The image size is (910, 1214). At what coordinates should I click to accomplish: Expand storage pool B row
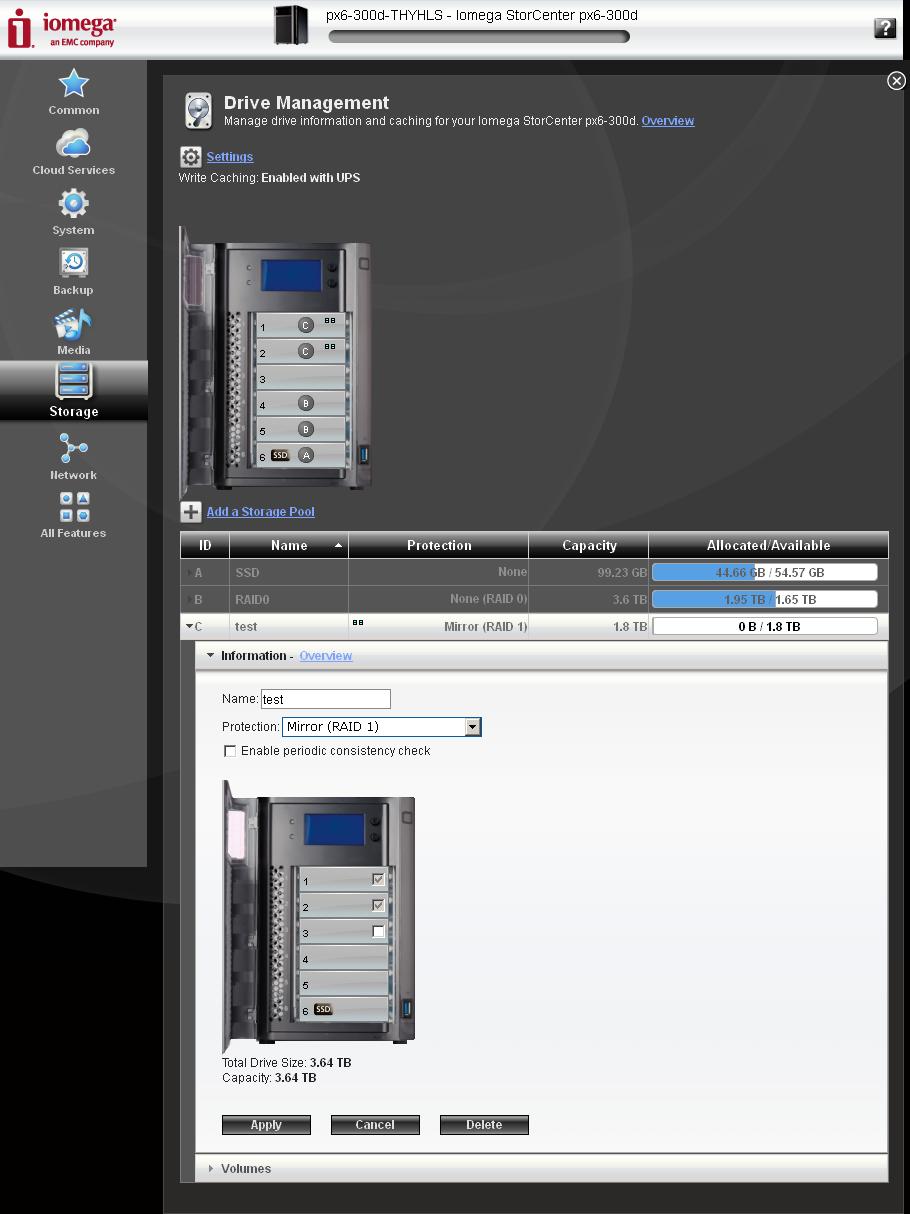[189, 600]
